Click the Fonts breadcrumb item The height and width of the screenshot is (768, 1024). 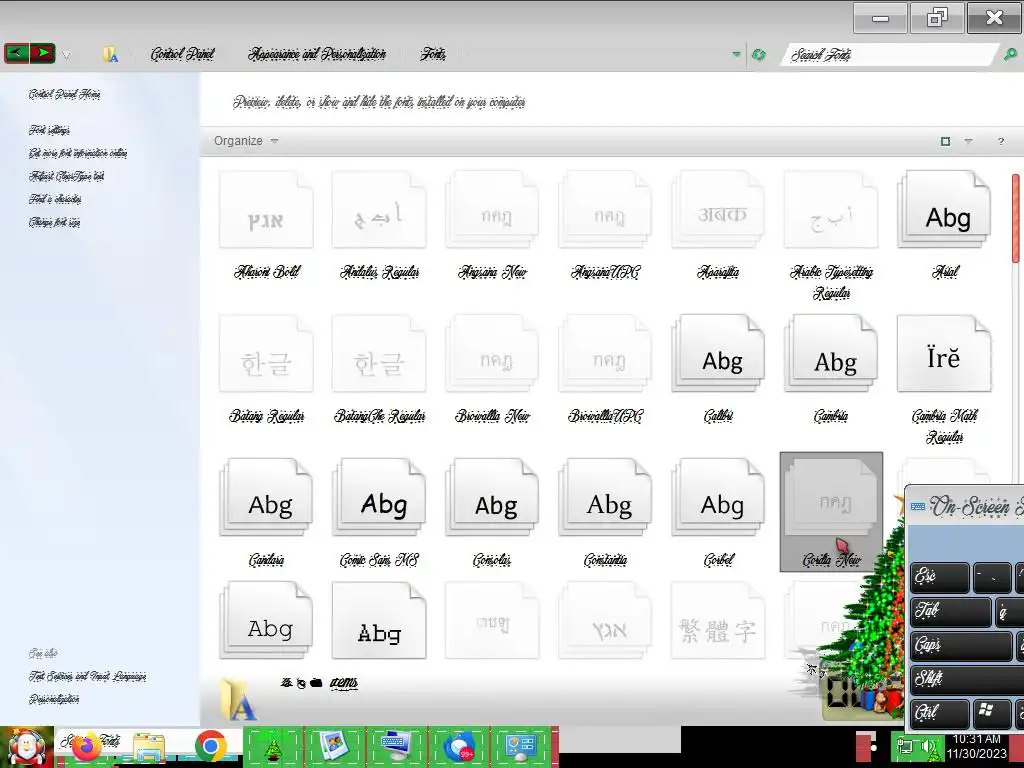point(433,54)
